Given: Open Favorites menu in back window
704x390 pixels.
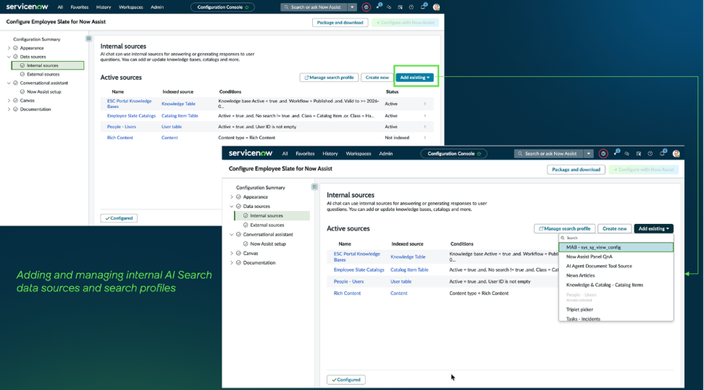Looking at the screenshot, I should click(79, 7).
